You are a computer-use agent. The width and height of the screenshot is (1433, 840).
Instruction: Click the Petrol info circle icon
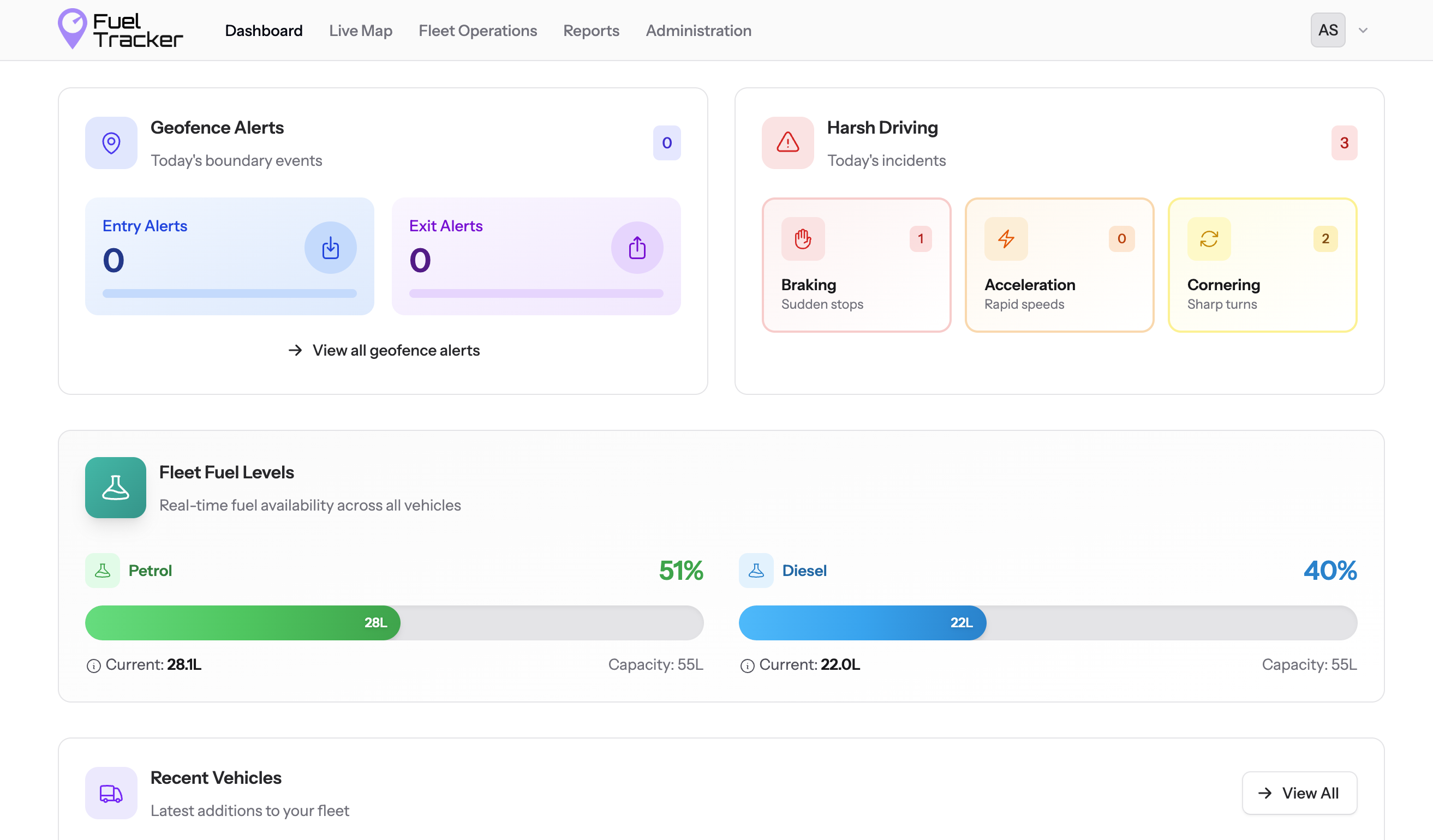tap(93, 665)
